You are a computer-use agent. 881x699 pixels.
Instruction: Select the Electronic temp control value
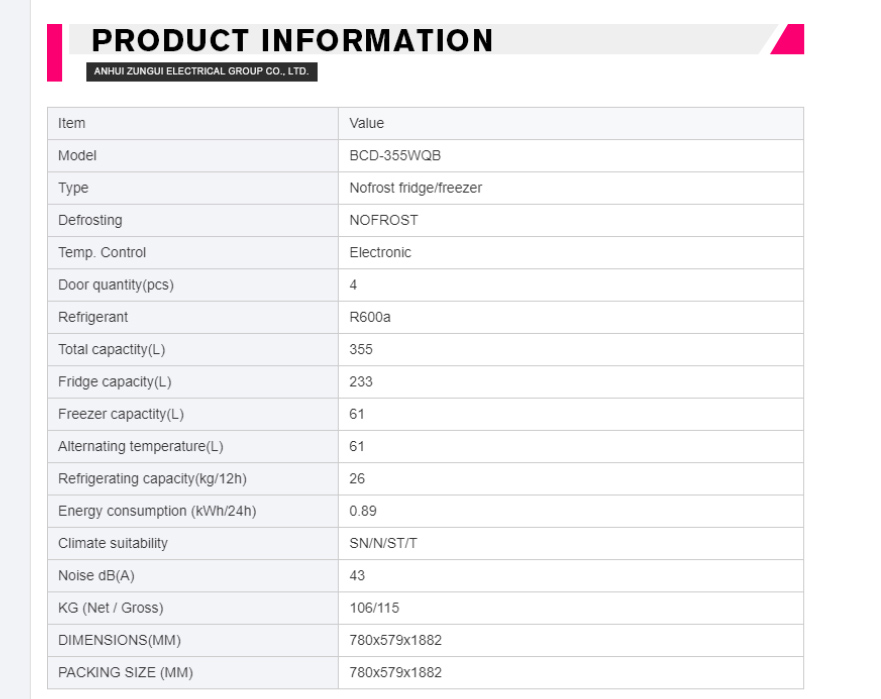[x=380, y=252]
